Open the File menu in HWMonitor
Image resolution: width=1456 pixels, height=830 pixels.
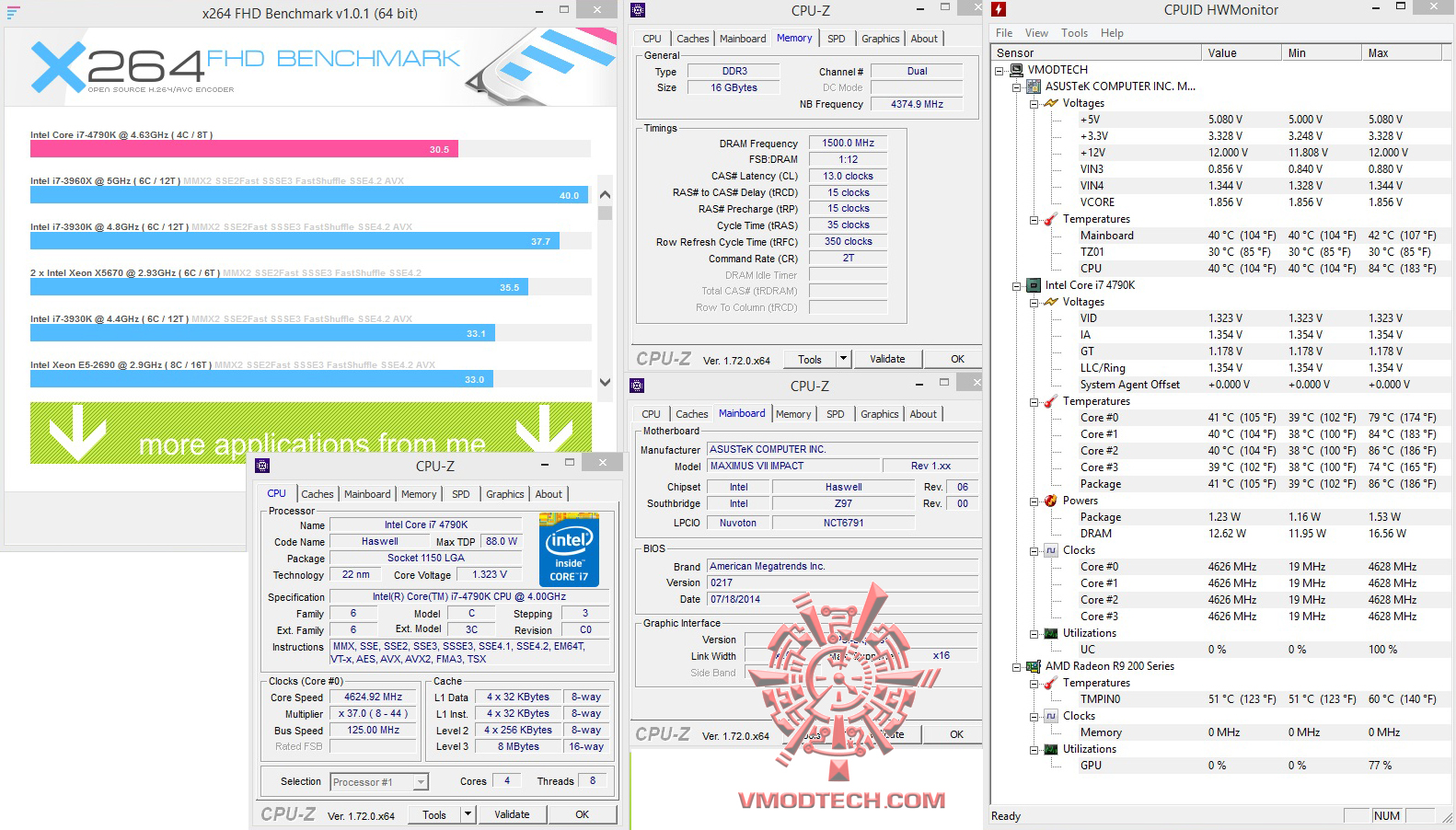click(x=1004, y=33)
